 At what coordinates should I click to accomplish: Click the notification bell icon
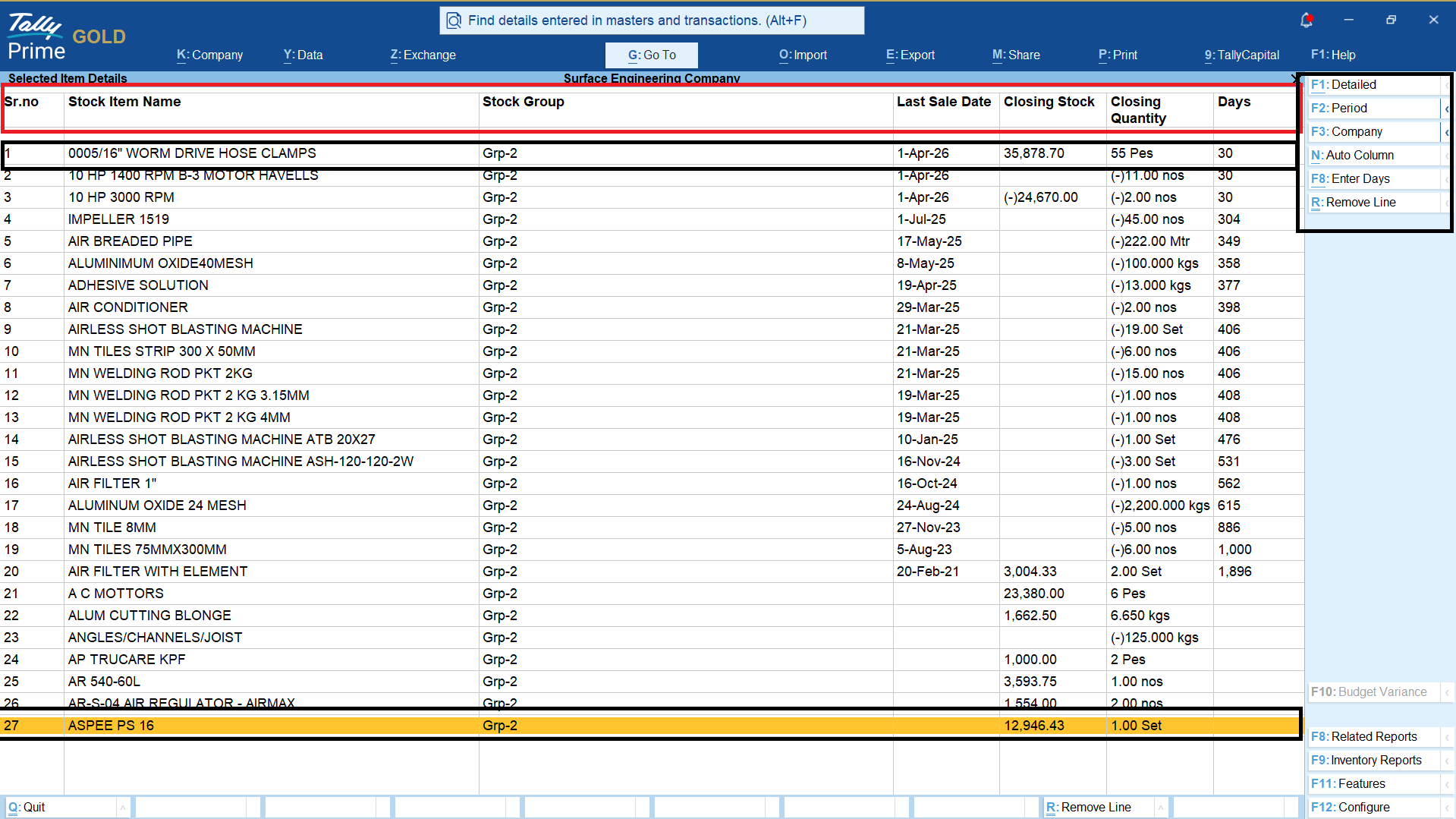[1306, 20]
